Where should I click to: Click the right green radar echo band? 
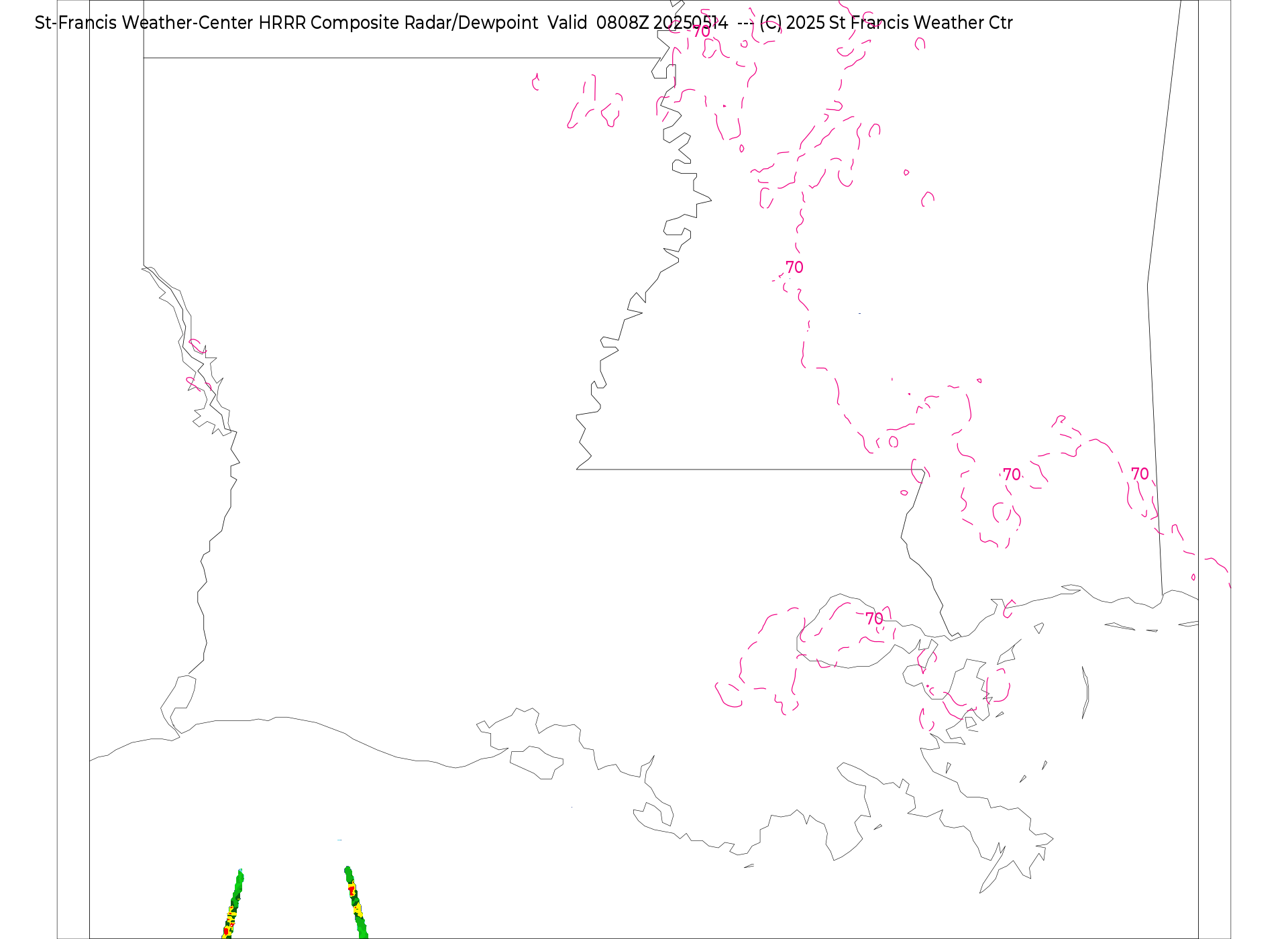pos(356,902)
